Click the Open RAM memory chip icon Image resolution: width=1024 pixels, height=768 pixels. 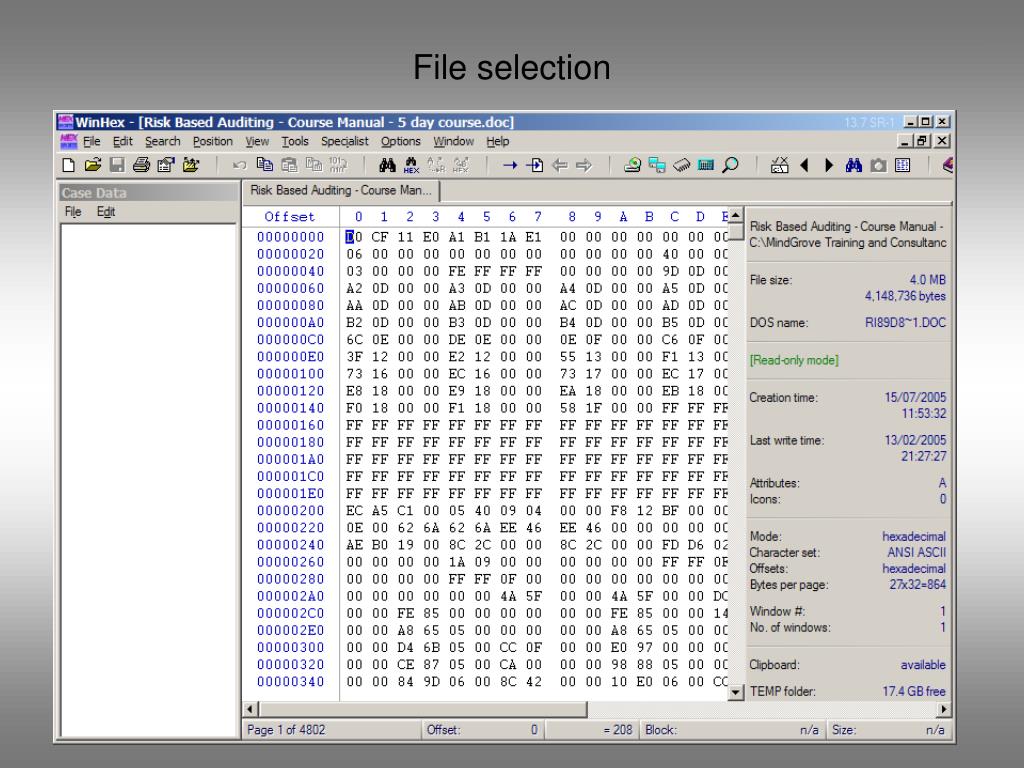(681, 165)
